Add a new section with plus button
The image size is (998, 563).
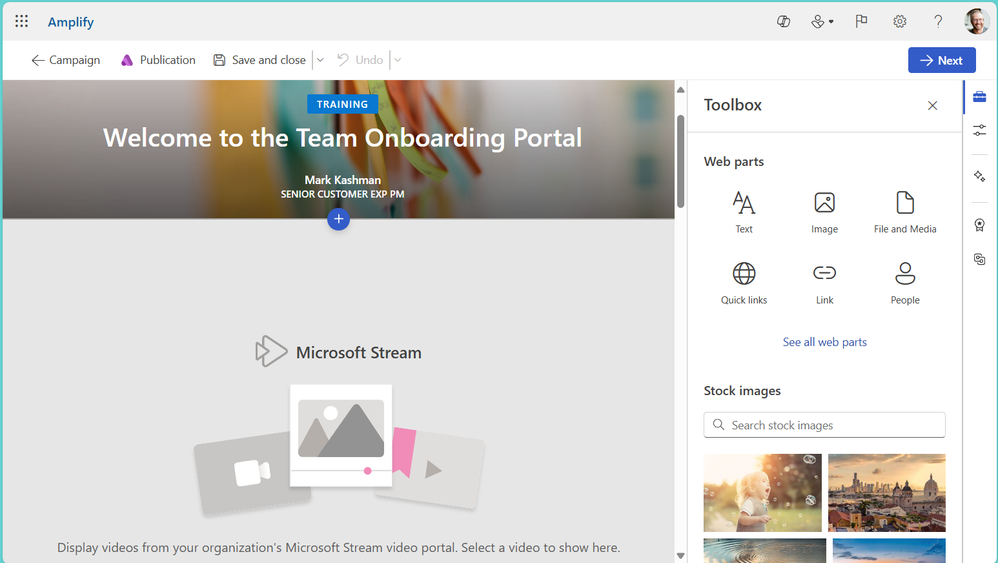click(x=339, y=219)
